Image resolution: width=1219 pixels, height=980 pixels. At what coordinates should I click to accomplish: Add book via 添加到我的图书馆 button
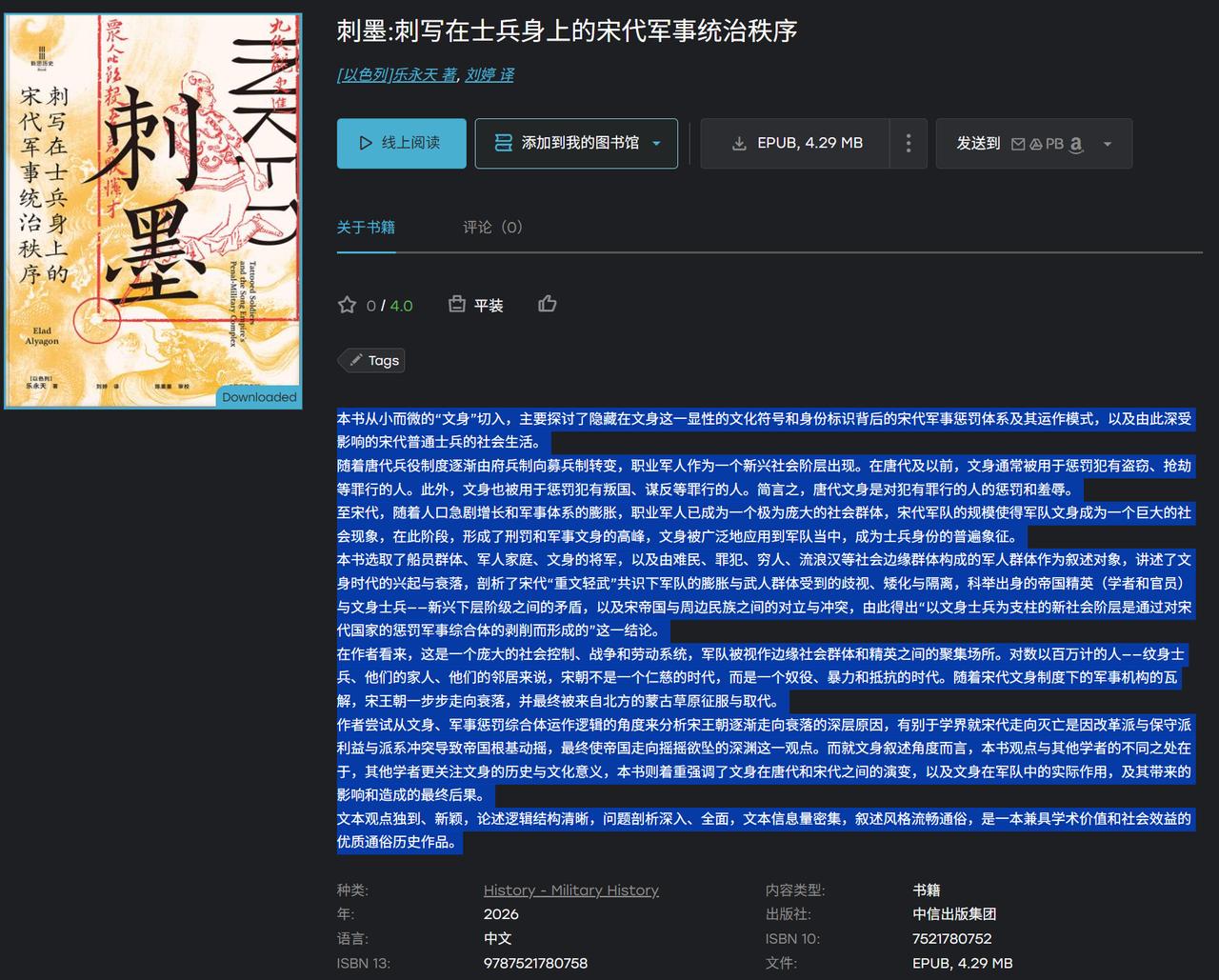[576, 144]
